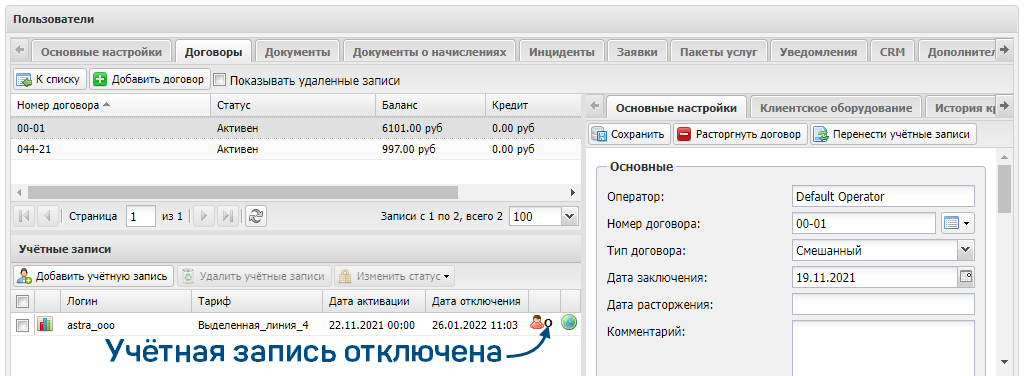This screenshot has width=1024, height=376.
Task: Toggle the select-all accounts header checkbox
Action: pyautogui.click(x=22, y=301)
